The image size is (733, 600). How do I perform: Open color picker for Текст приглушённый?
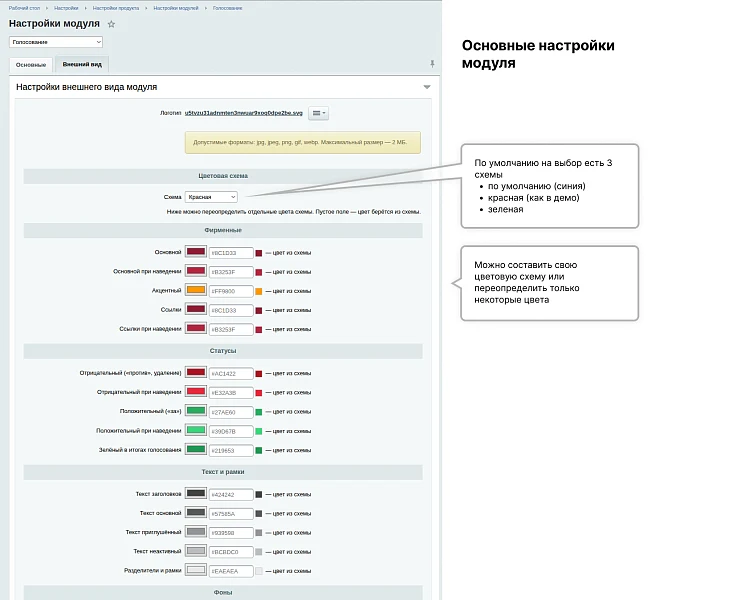(196, 532)
